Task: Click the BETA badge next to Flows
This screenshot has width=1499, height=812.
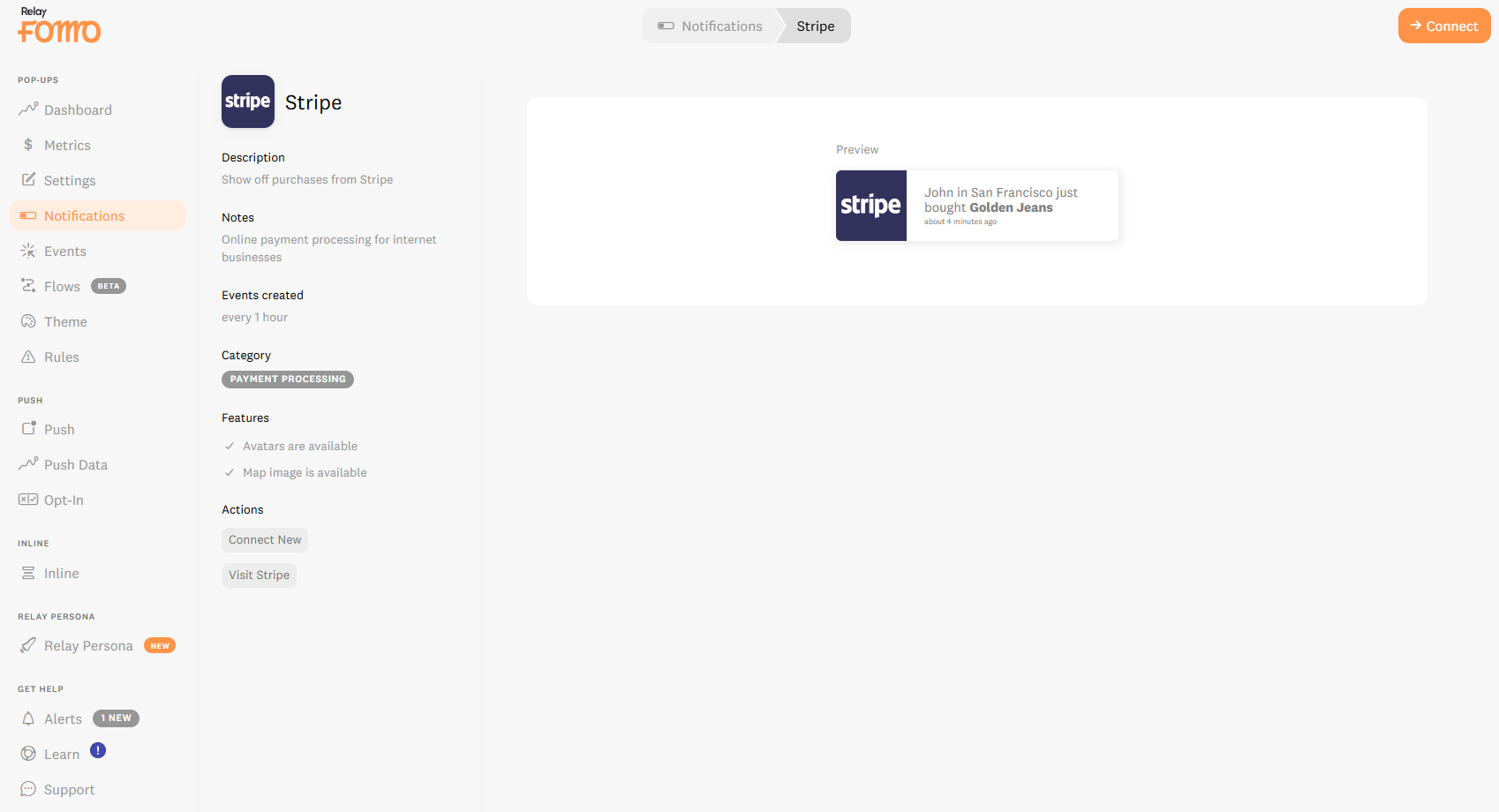Action: [x=109, y=286]
